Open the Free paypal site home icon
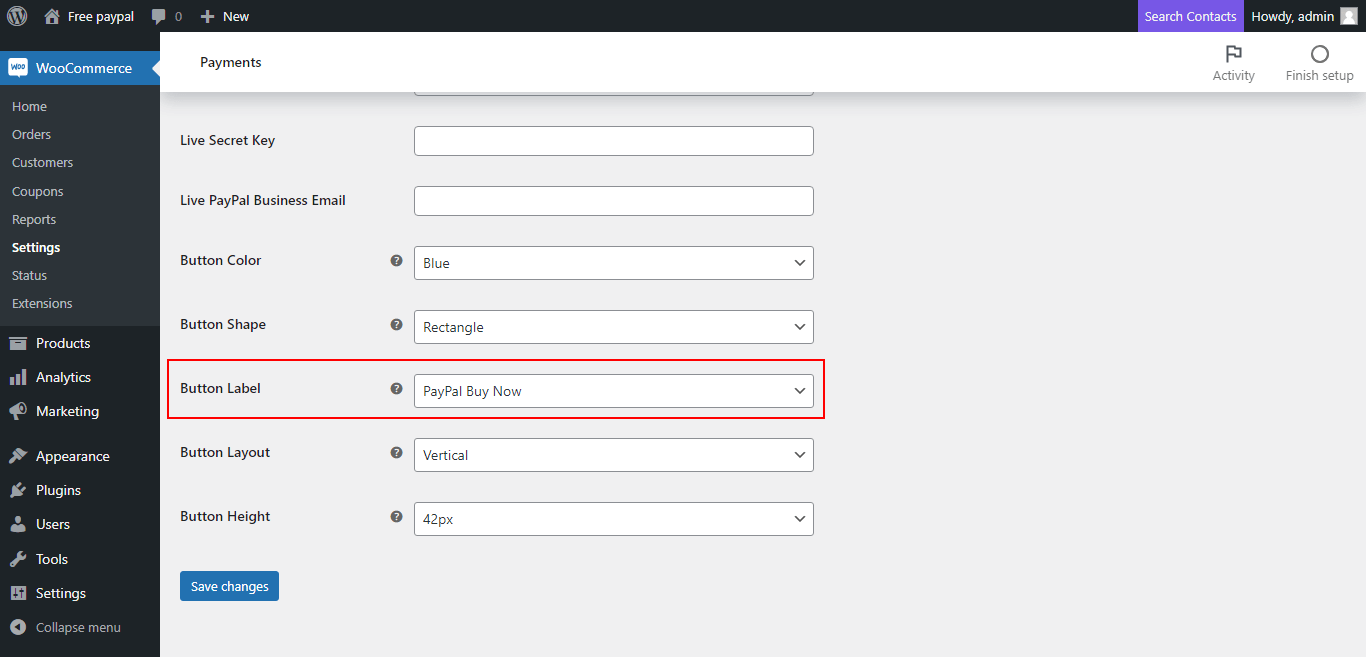The height and width of the screenshot is (657, 1366). (52, 16)
